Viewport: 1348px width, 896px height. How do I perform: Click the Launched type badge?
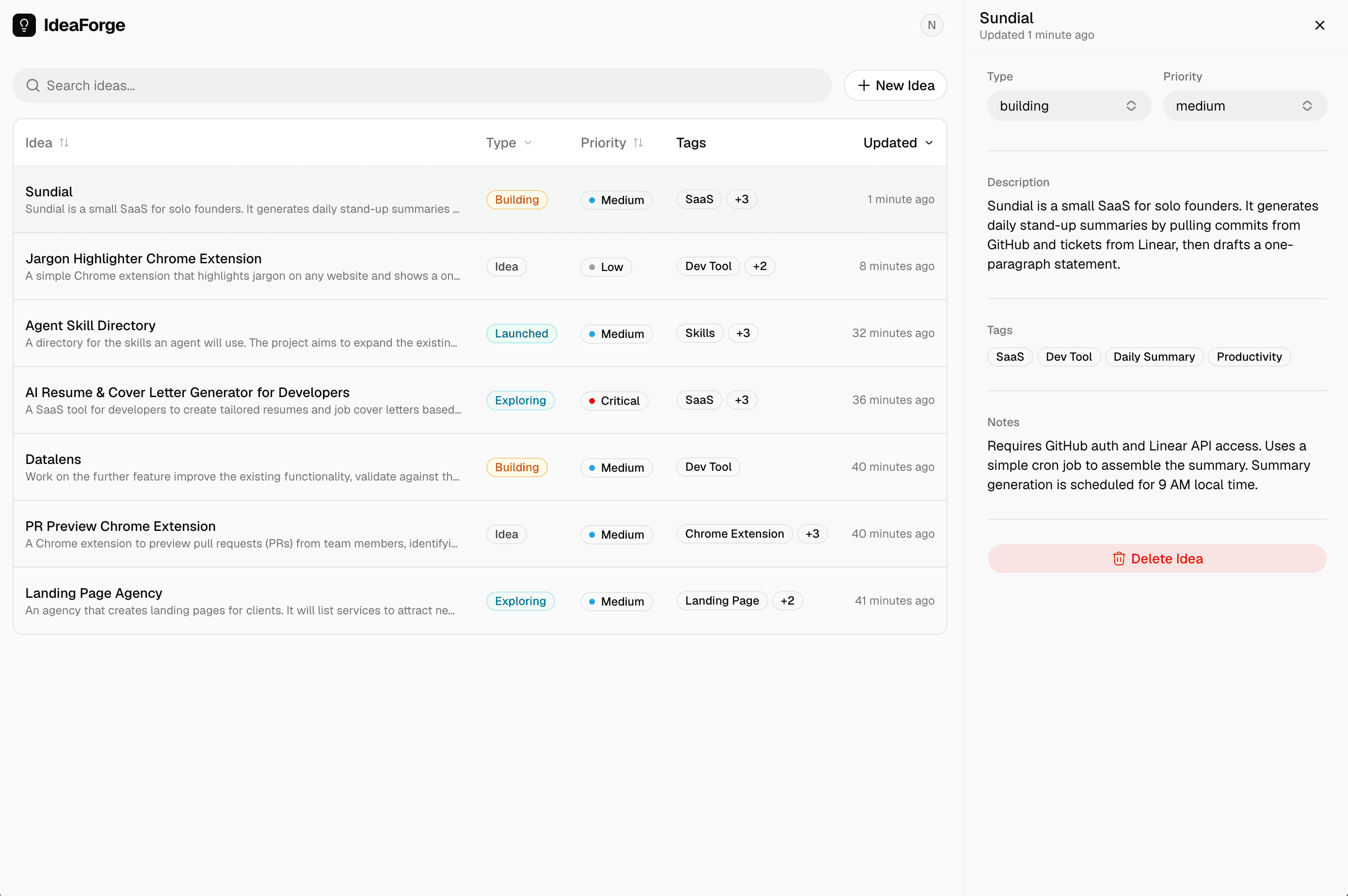pyautogui.click(x=521, y=334)
